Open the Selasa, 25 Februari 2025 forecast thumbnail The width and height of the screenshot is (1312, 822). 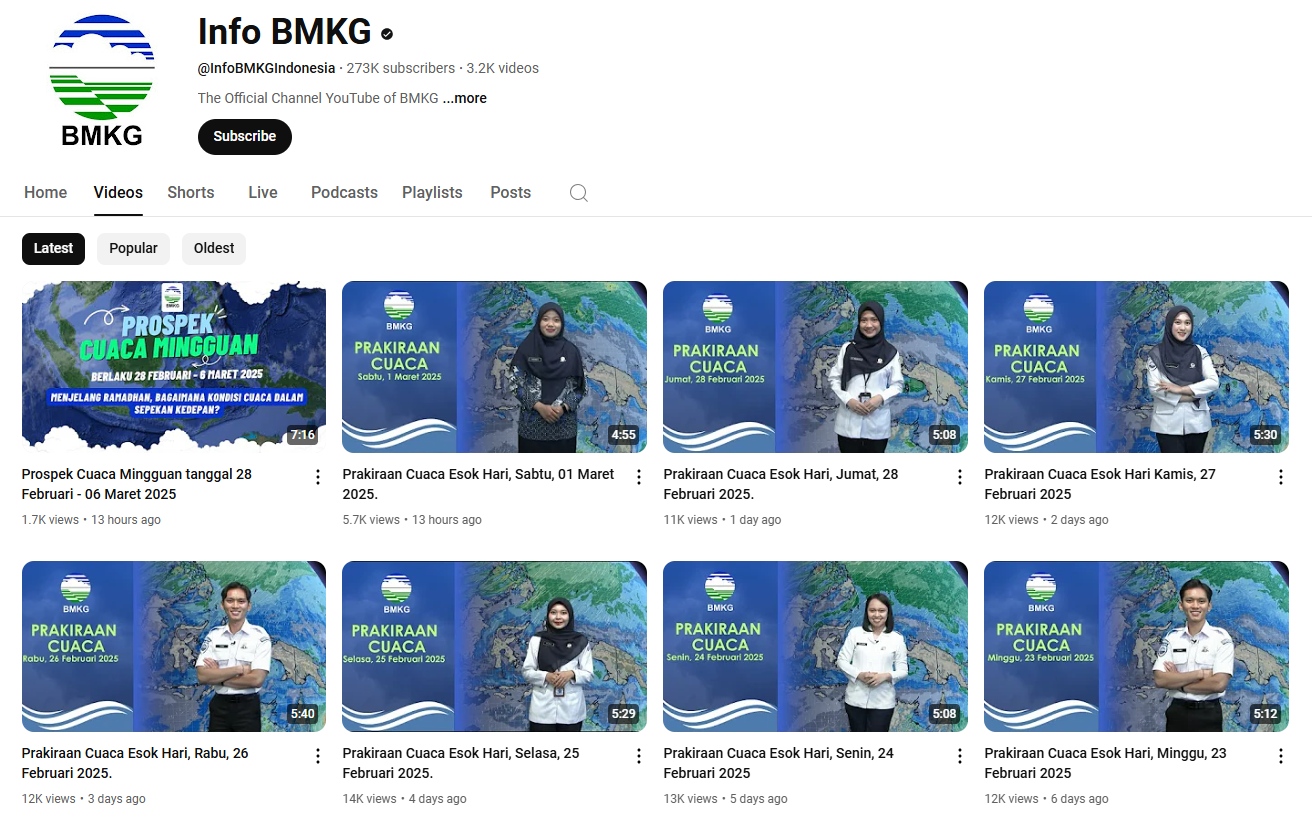pos(494,646)
